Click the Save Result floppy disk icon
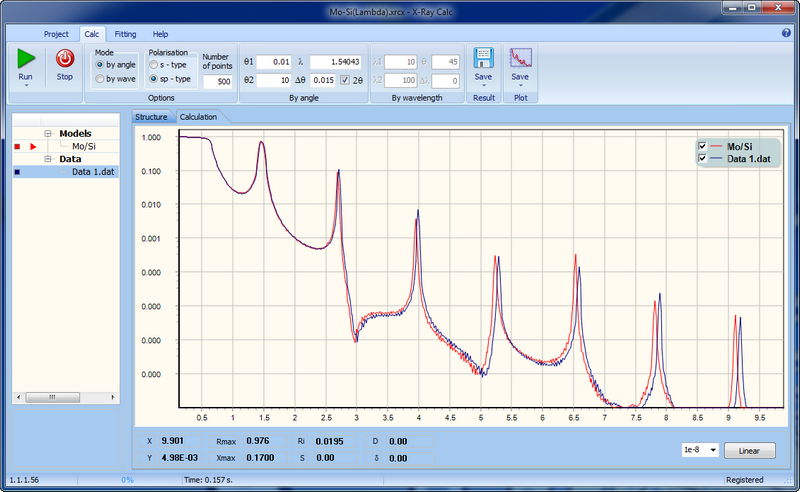Image resolution: width=800 pixels, height=492 pixels. pyautogui.click(x=483, y=58)
